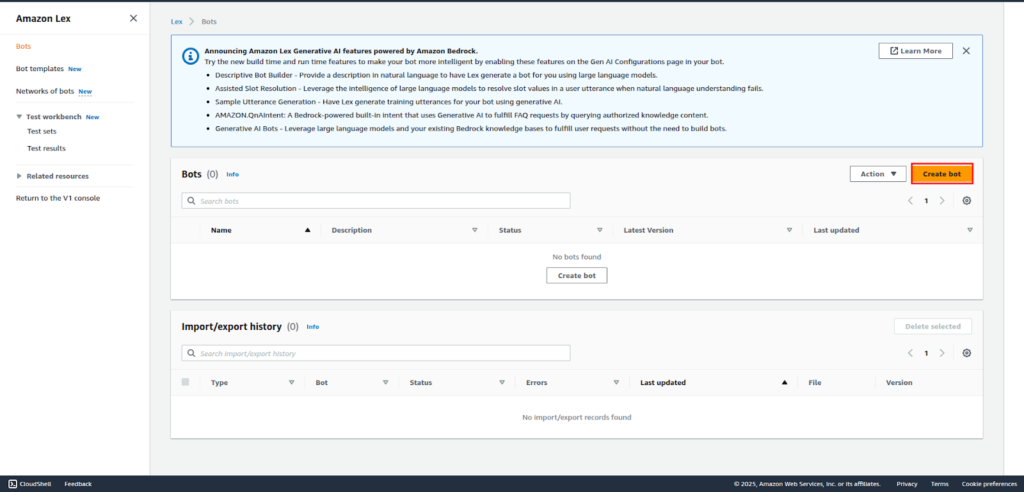This screenshot has height=492, width=1024.
Task: Click the File column header
Action: [x=814, y=382]
